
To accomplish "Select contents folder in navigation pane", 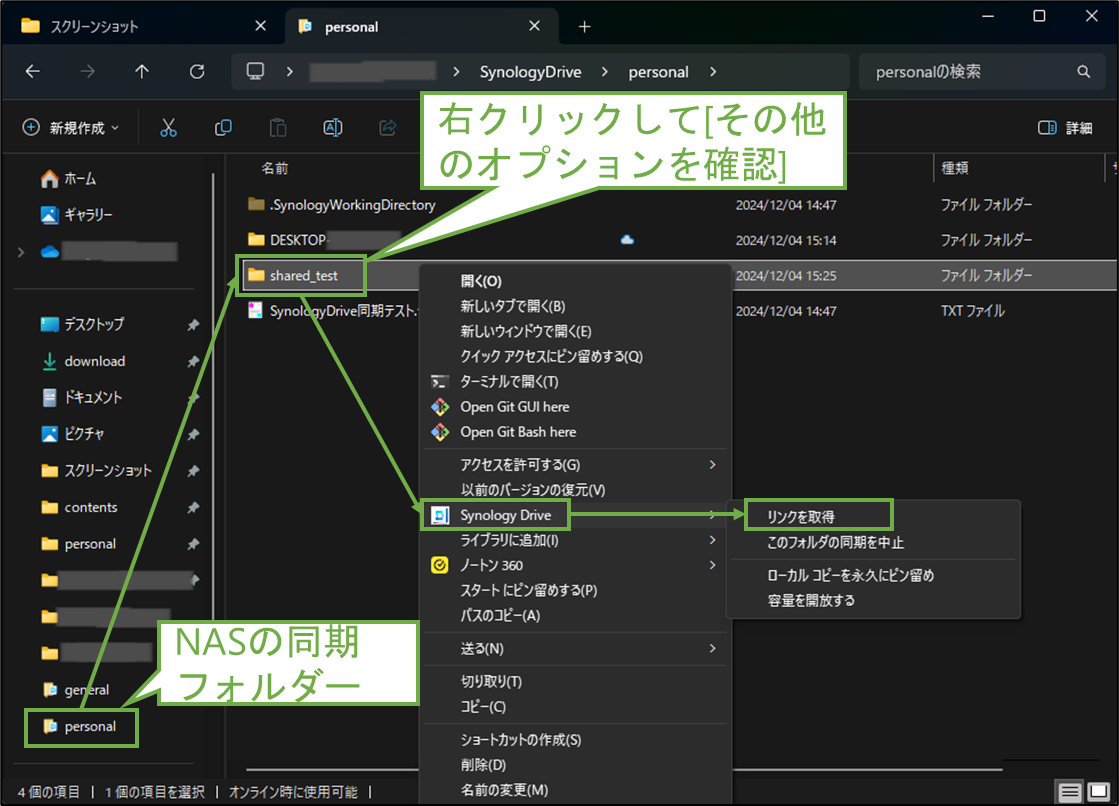I will 79,508.
